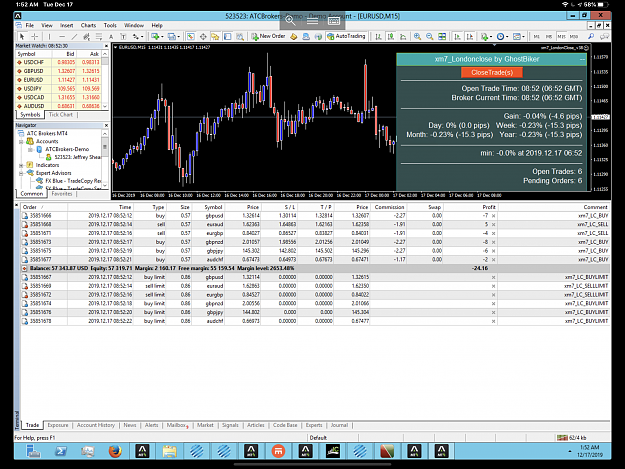Launch MetaEditor from the yellow diamond icon

(294, 37)
